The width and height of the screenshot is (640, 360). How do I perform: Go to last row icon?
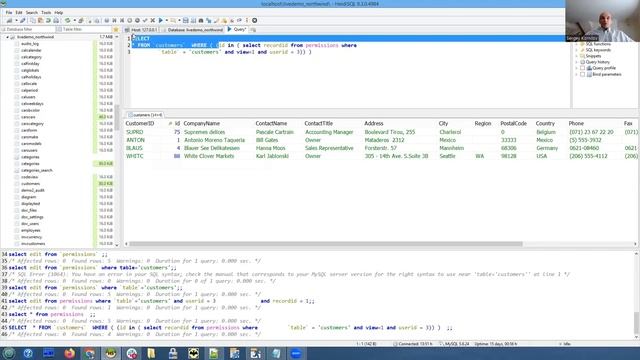(122, 20)
